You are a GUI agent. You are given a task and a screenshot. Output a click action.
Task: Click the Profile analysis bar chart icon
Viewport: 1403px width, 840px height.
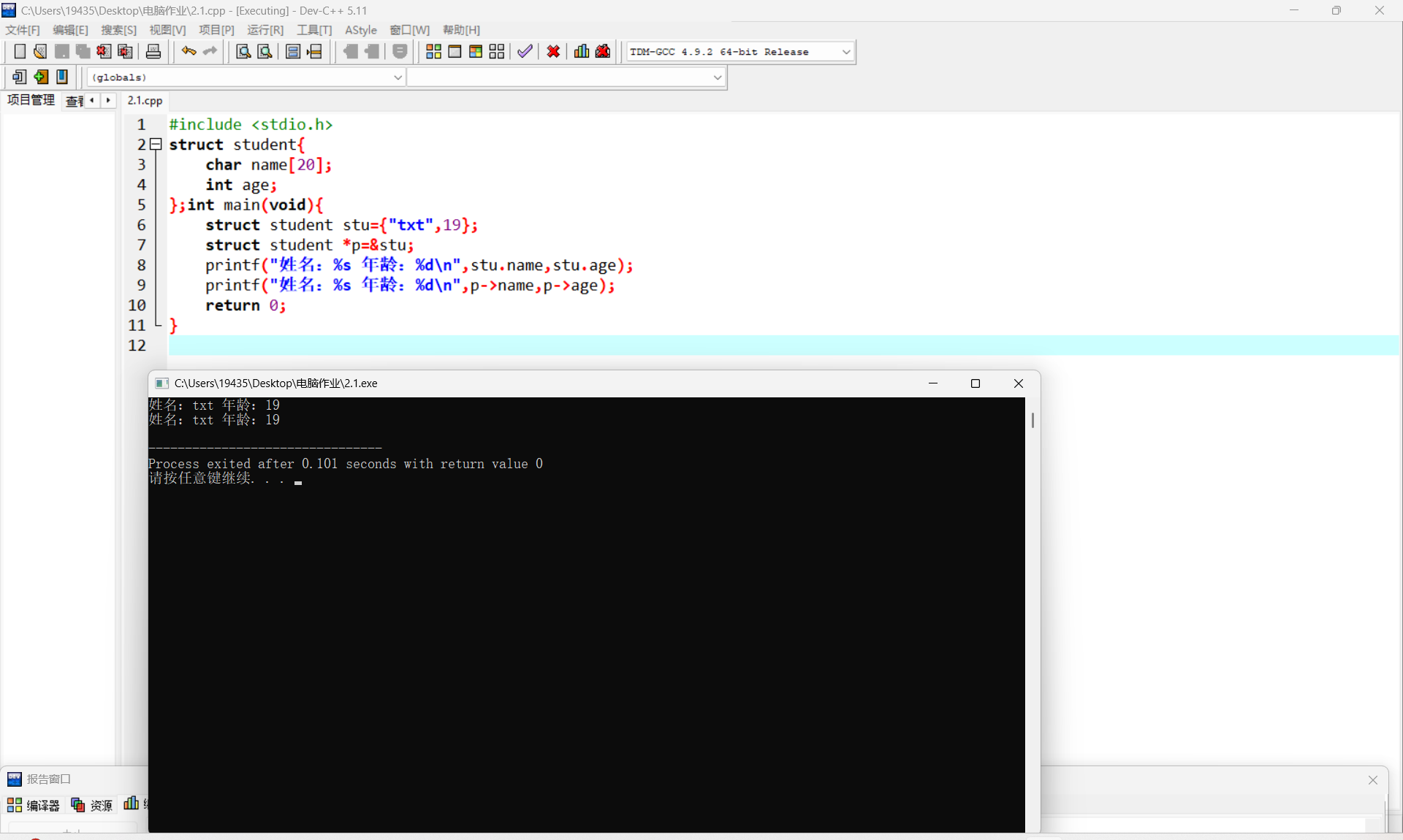point(582,52)
